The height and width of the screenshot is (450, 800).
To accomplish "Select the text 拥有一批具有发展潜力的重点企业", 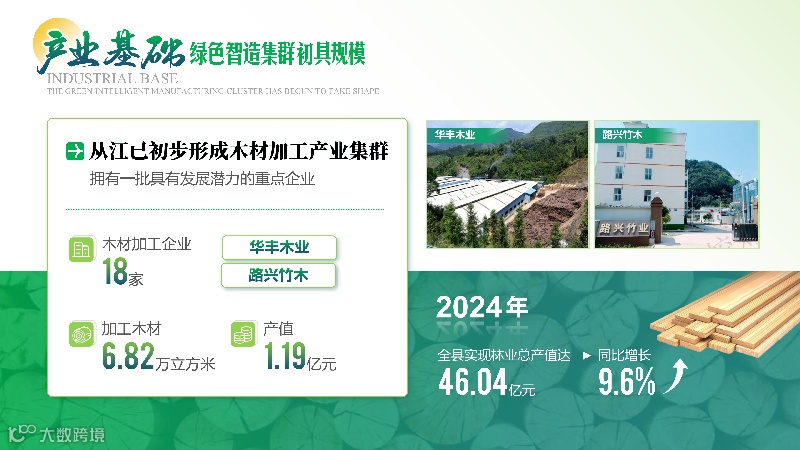I will (x=203, y=179).
